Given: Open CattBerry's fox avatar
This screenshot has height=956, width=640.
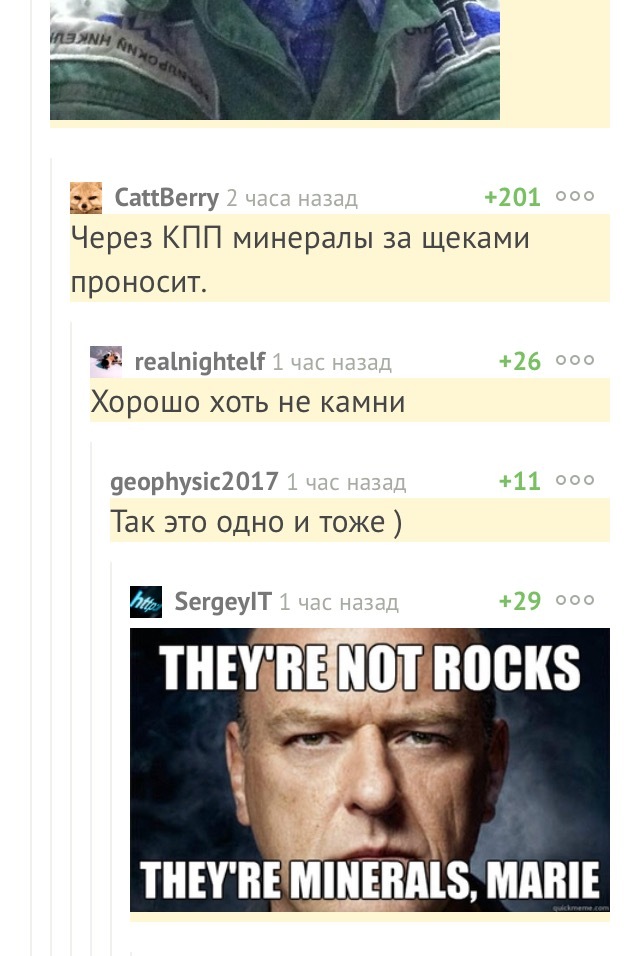Looking at the screenshot, I should 86,197.
